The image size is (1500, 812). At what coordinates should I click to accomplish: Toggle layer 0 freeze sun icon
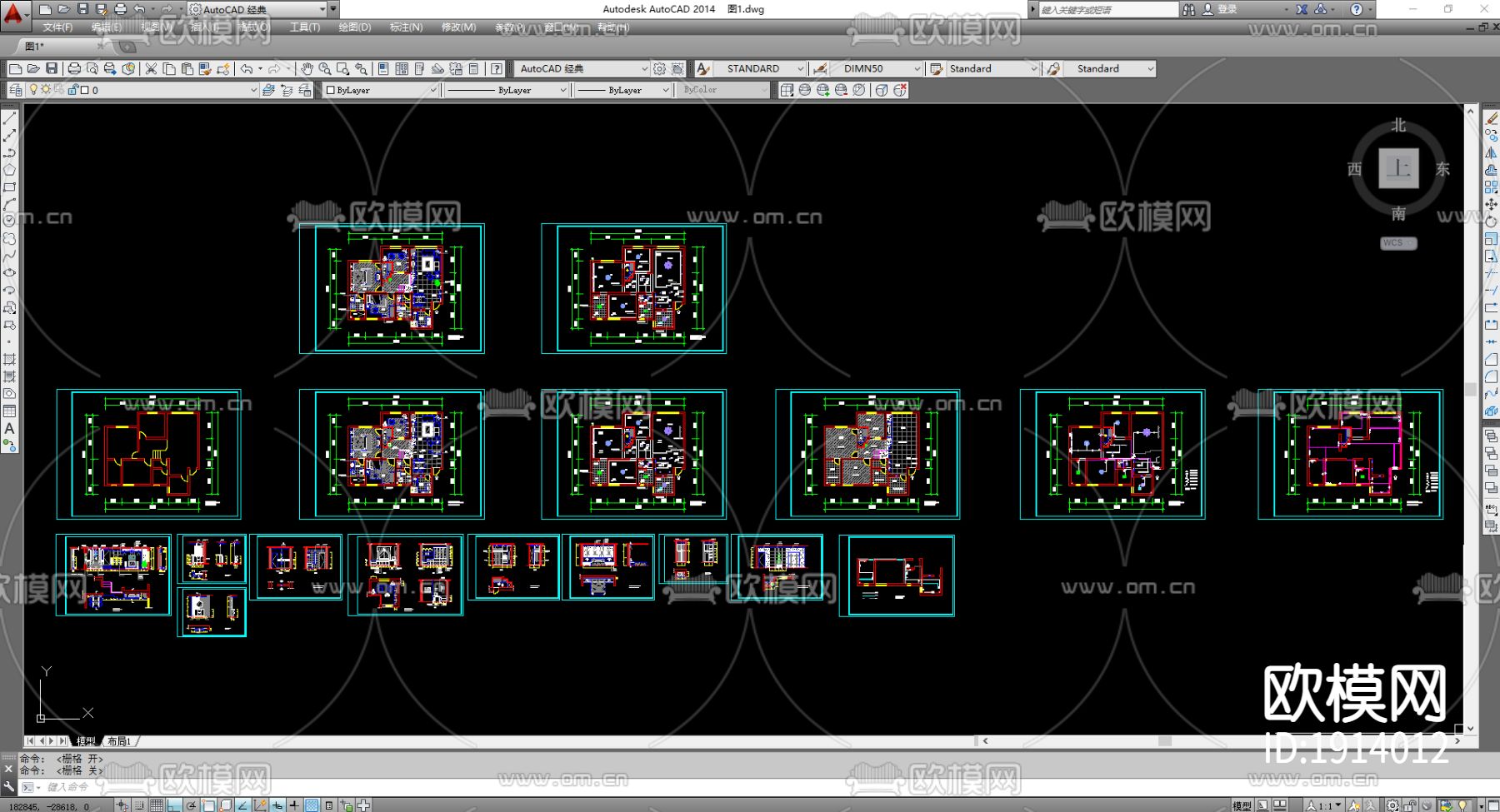[46, 90]
